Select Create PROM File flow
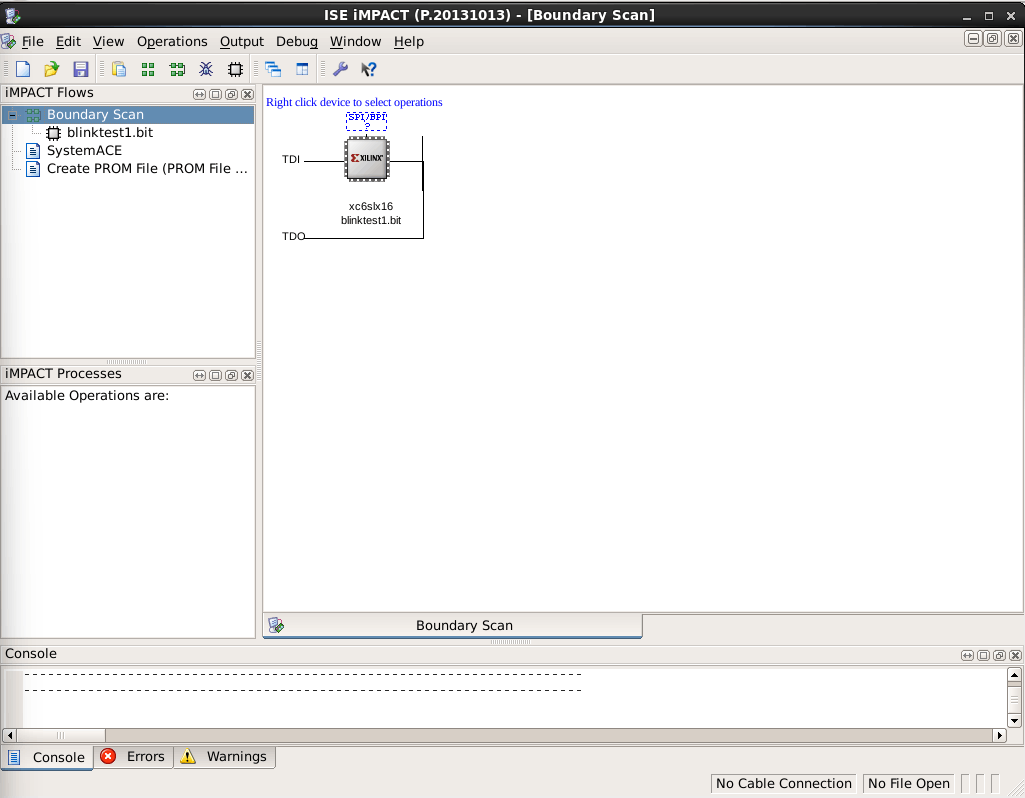Image resolution: width=1025 pixels, height=798 pixels. pos(147,169)
